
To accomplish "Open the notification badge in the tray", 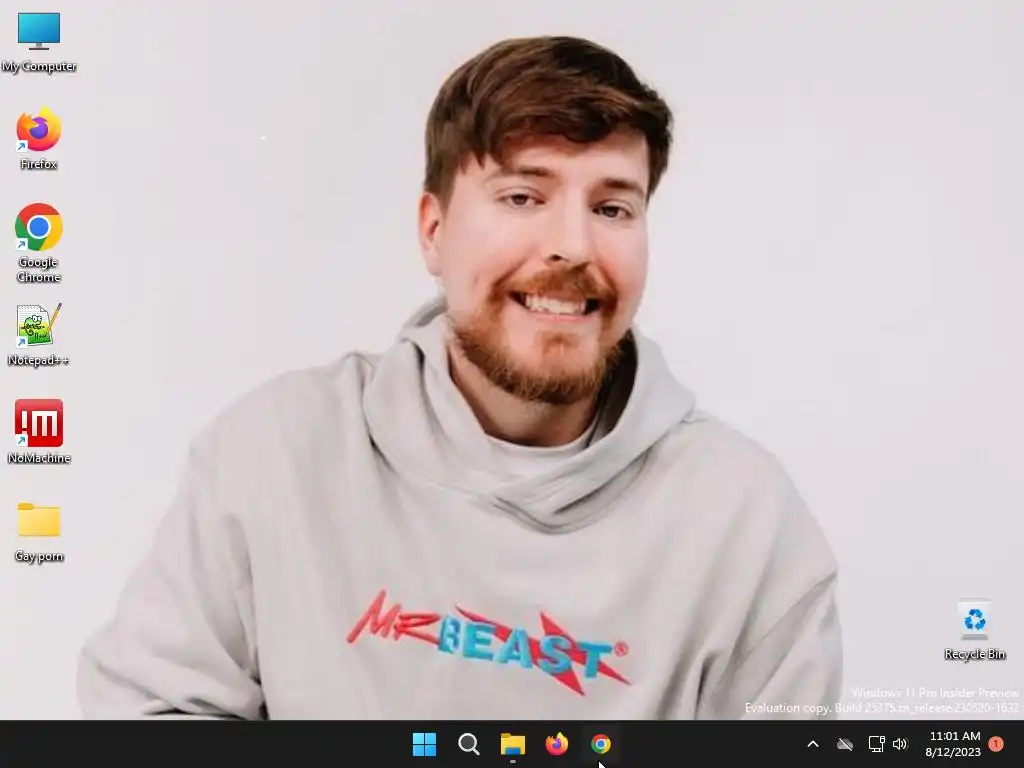I will pos(996,744).
